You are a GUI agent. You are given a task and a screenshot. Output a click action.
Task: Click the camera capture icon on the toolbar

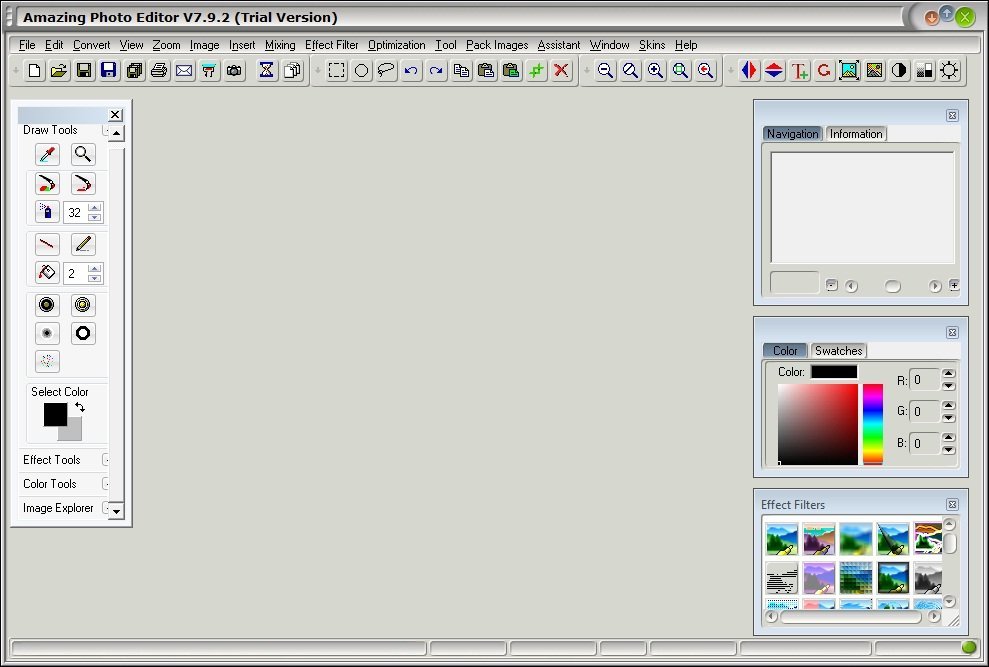pos(232,70)
